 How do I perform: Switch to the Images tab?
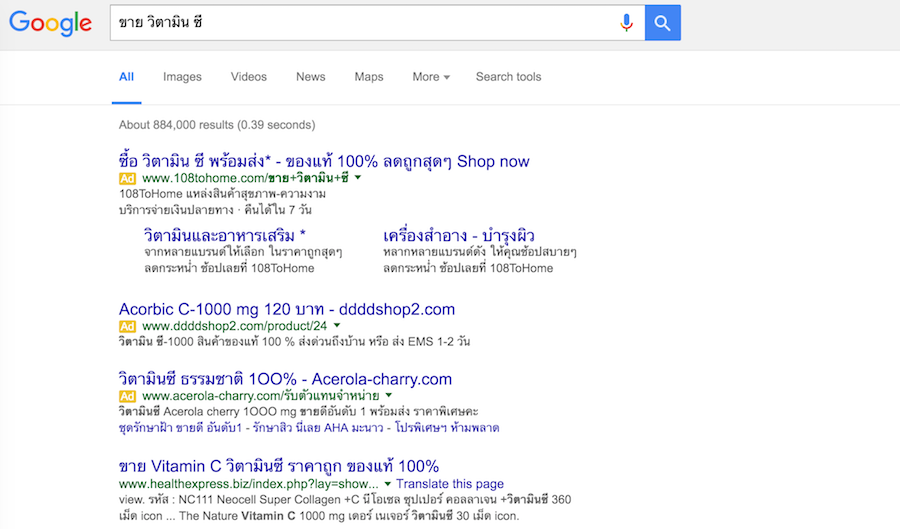point(182,77)
